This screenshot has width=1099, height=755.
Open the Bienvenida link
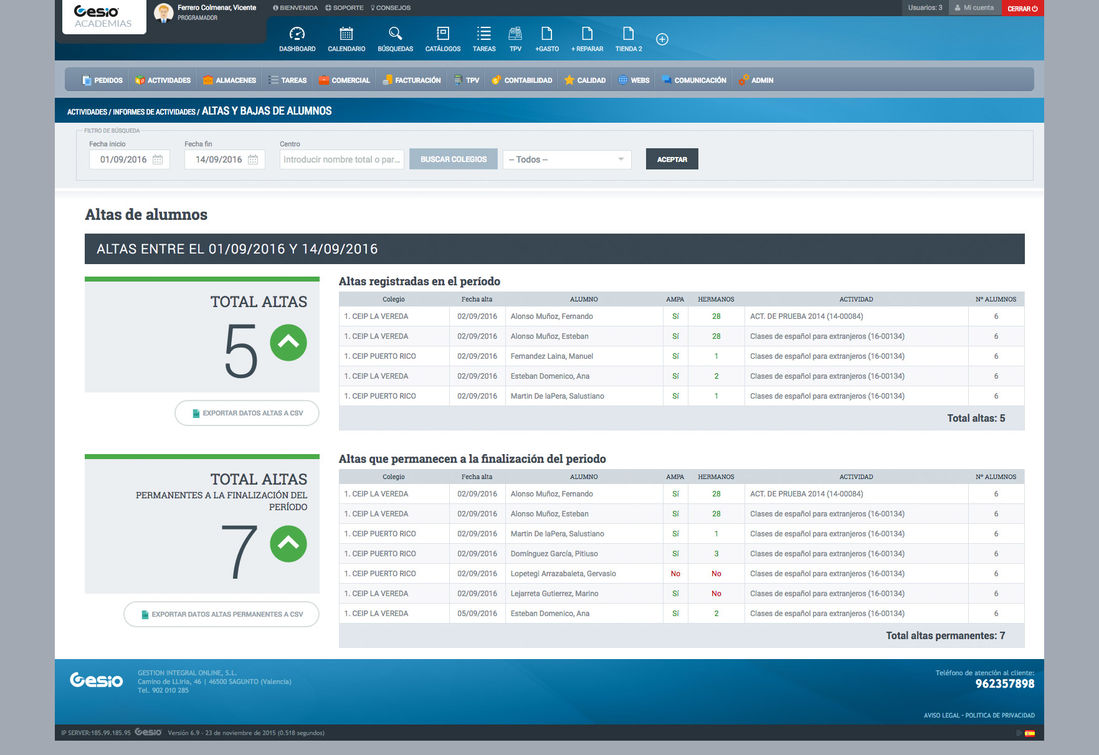(x=295, y=8)
